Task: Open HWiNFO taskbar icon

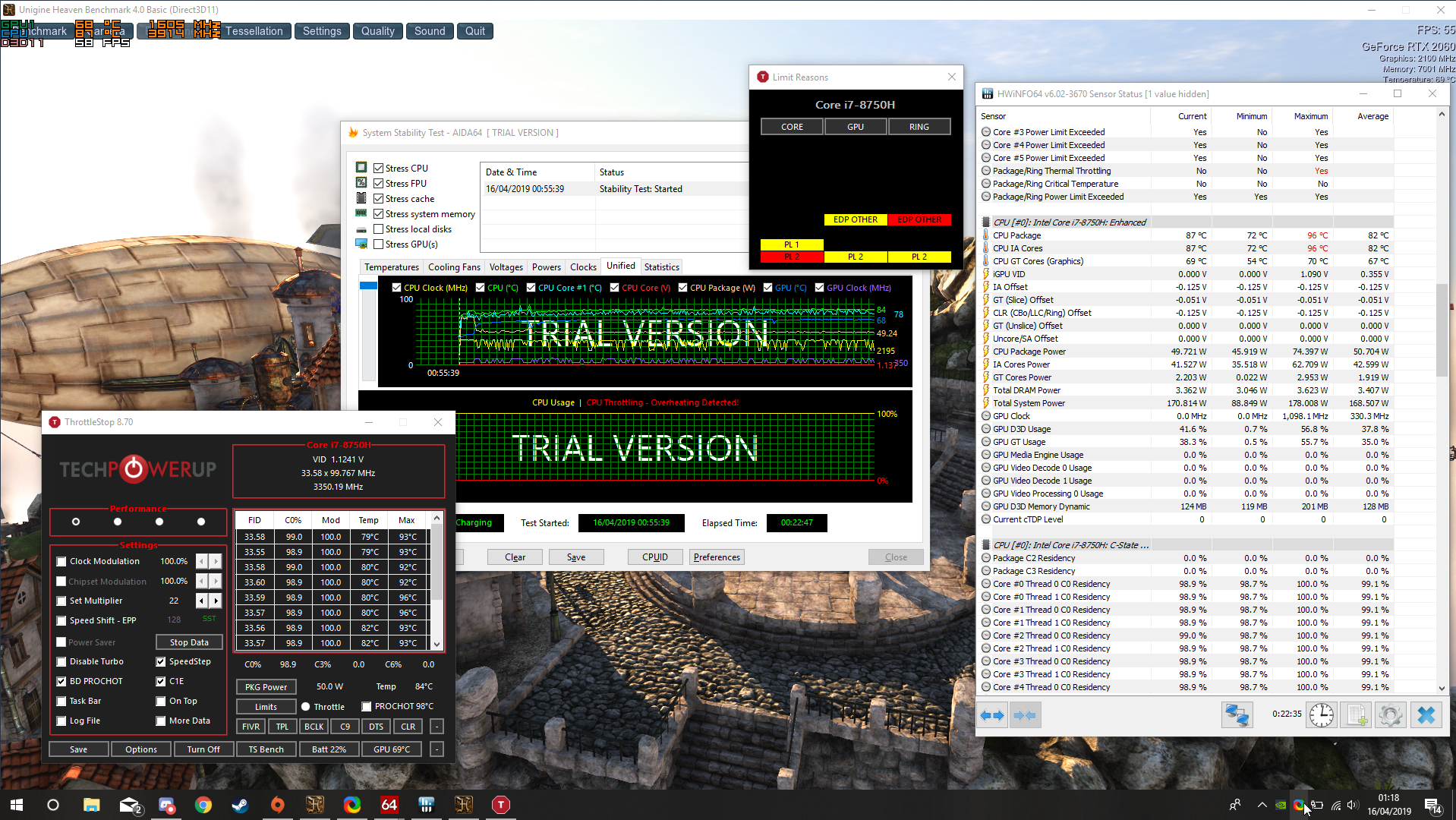Action: [x=426, y=805]
